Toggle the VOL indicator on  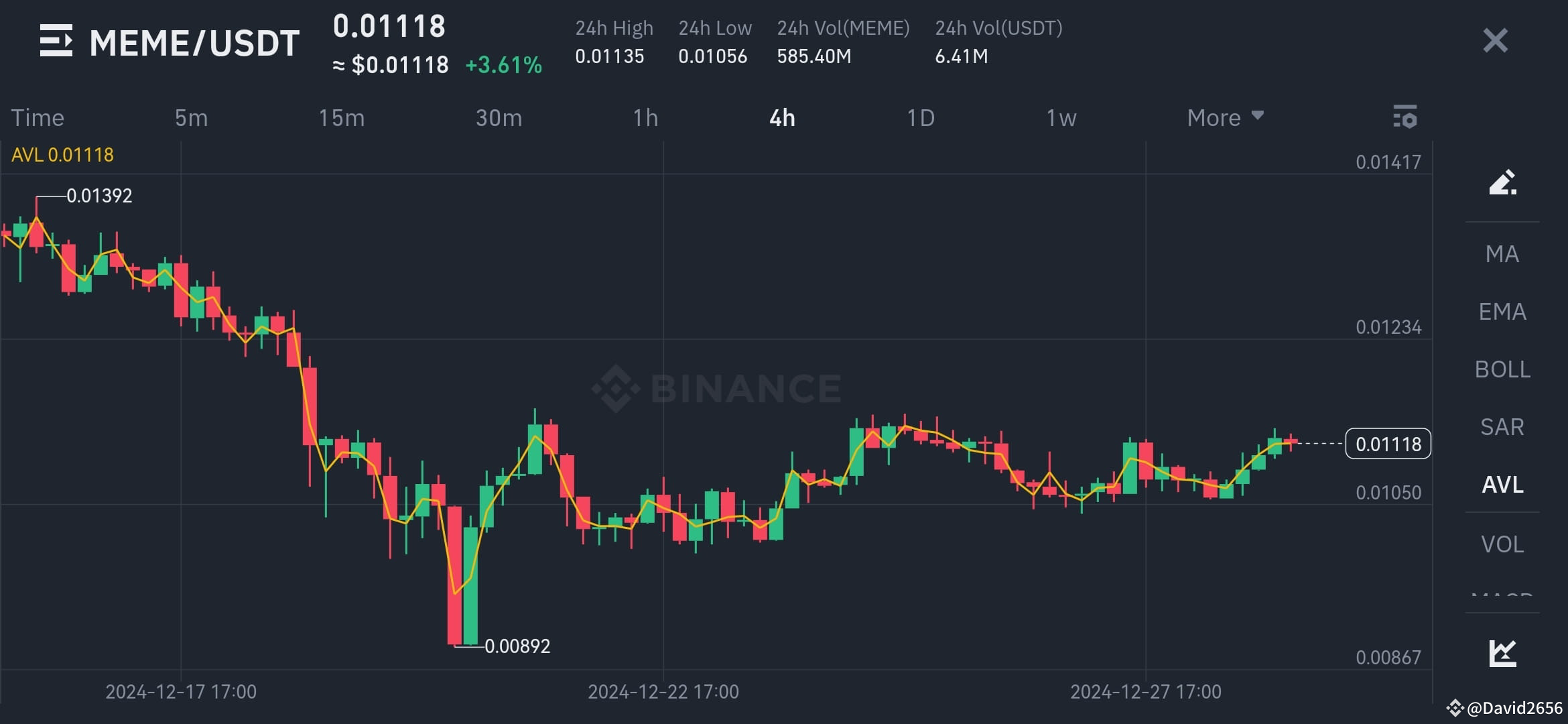[x=1502, y=544]
